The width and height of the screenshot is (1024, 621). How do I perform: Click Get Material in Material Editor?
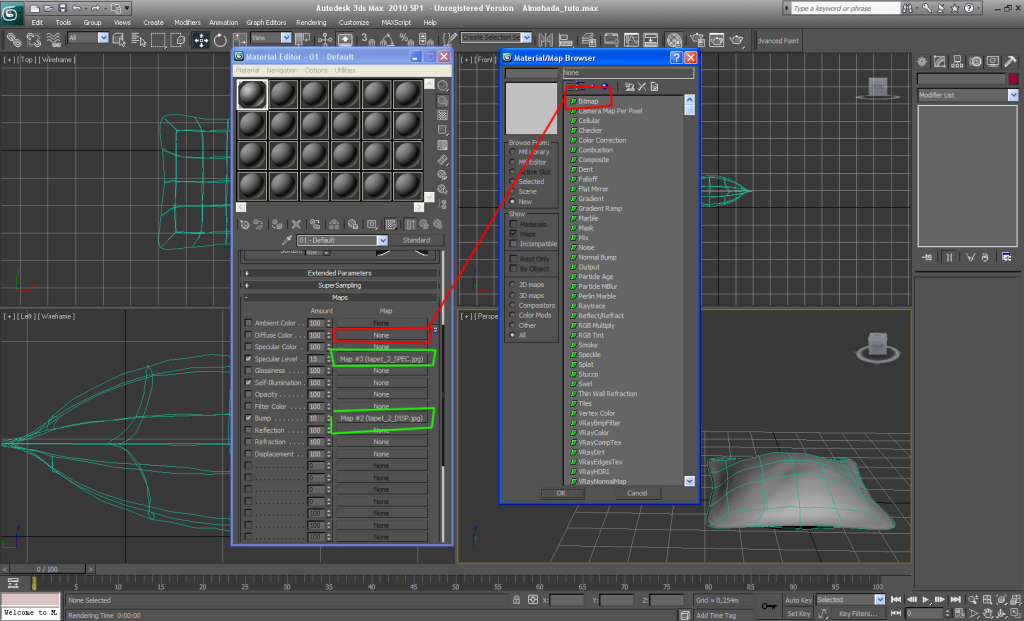pos(245,225)
